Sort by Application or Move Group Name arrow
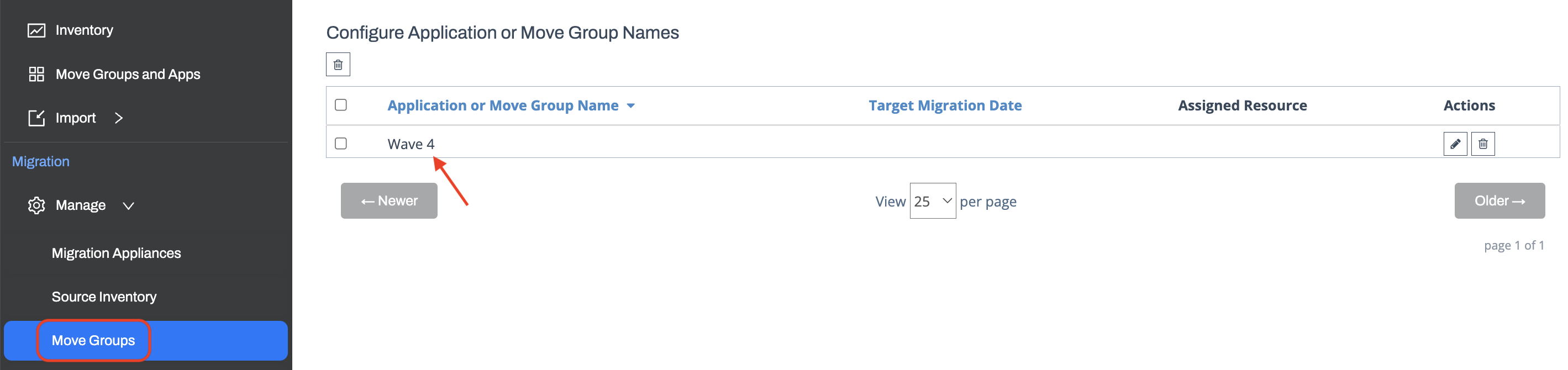The image size is (1568, 370). point(630,106)
